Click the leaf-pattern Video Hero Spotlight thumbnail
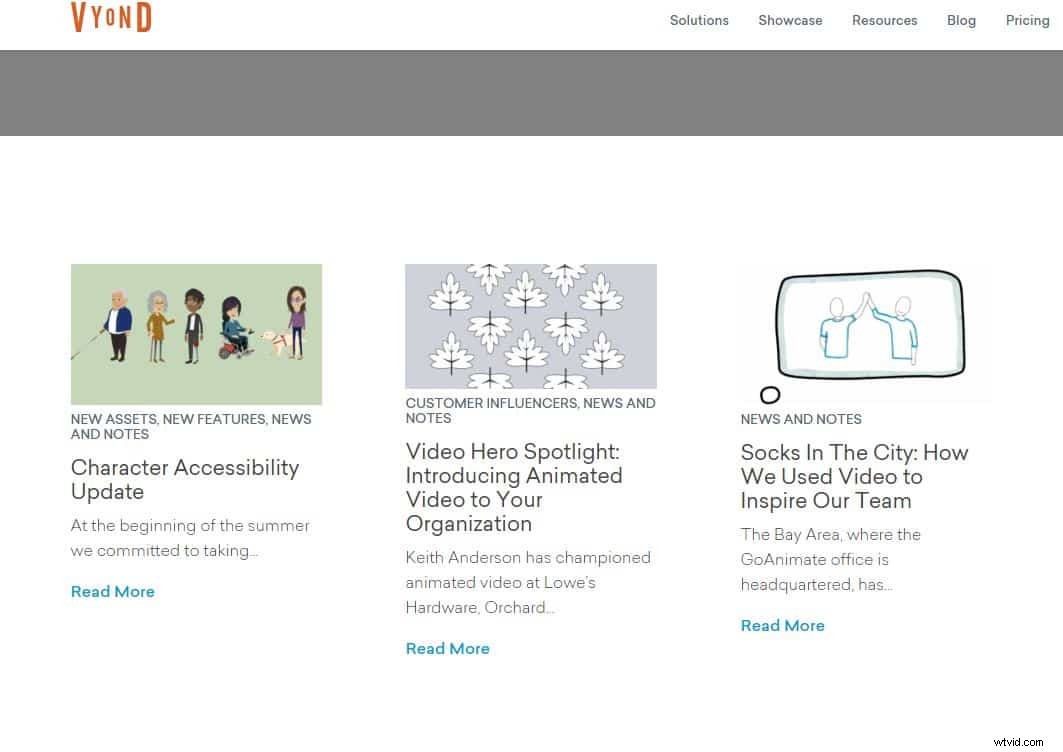Screen dimensions: 1063x752 click(x=530, y=325)
